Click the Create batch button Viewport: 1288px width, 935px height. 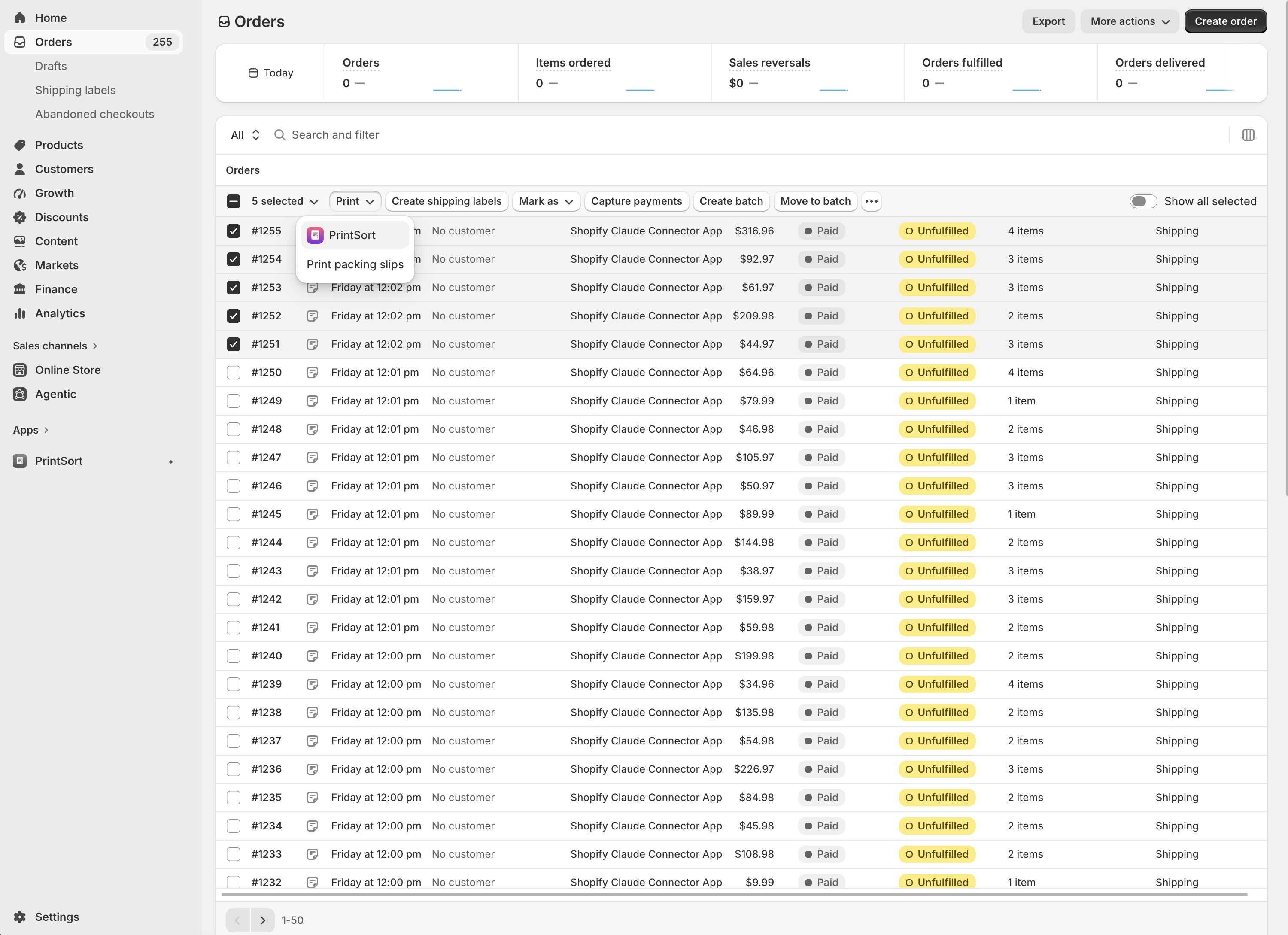click(731, 201)
